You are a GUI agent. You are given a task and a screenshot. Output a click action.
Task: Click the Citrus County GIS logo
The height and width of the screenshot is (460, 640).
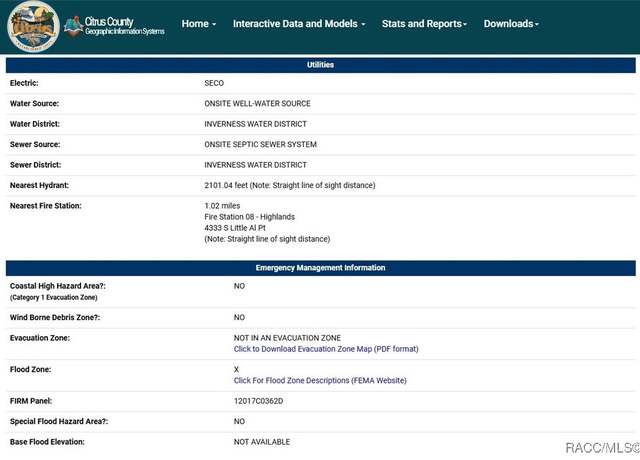click(x=114, y=27)
